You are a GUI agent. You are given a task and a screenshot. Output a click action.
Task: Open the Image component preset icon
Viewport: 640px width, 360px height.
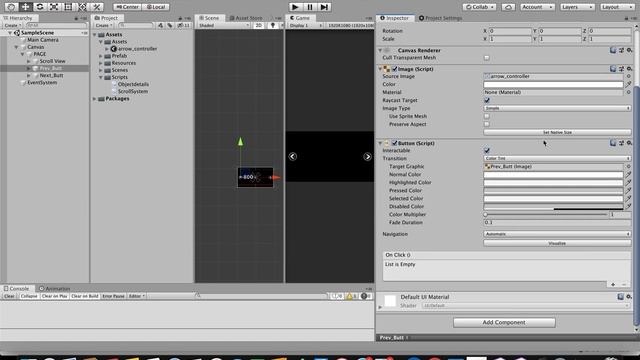pyautogui.click(x=621, y=69)
